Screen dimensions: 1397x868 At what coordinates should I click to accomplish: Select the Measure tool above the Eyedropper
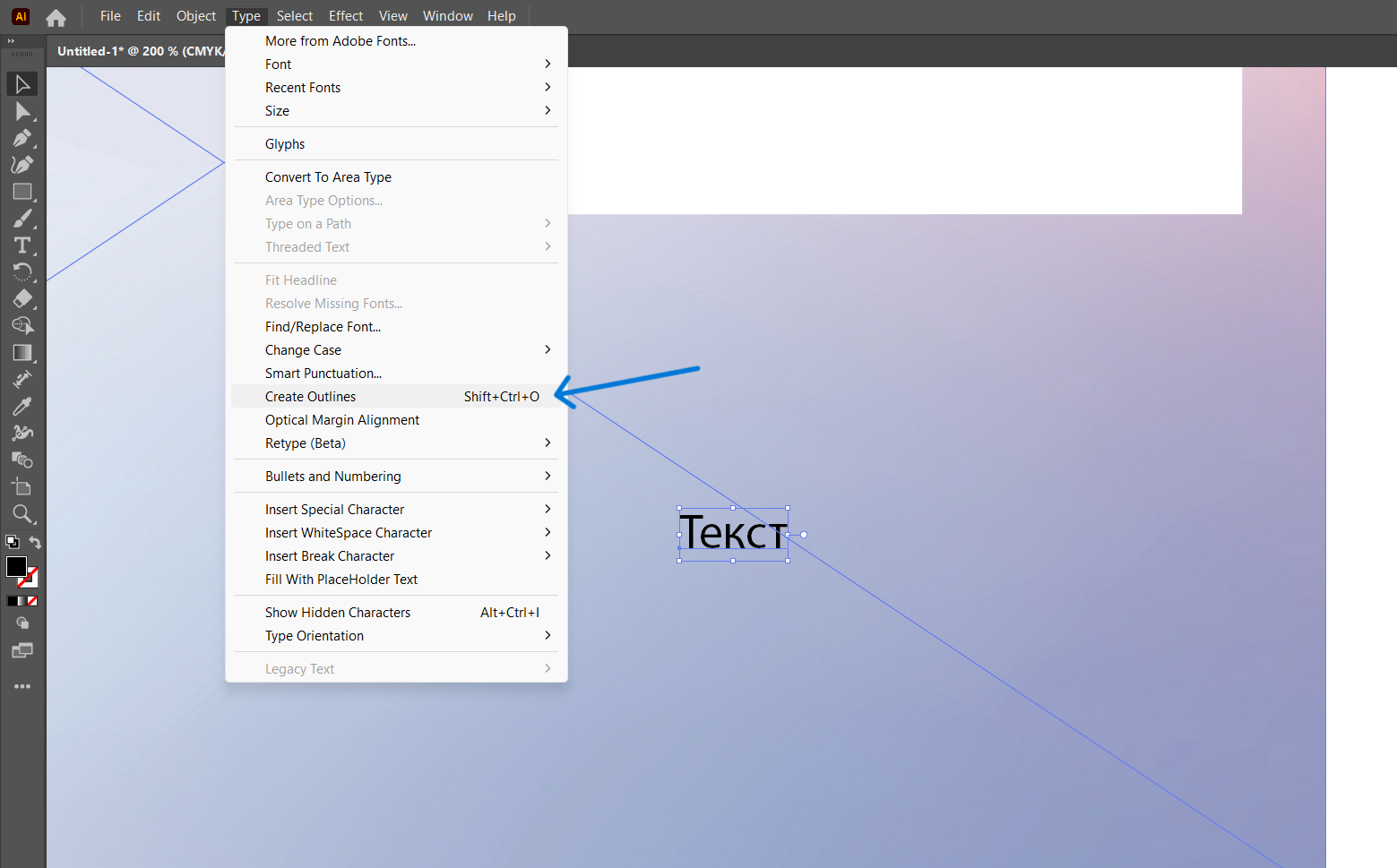click(22, 380)
